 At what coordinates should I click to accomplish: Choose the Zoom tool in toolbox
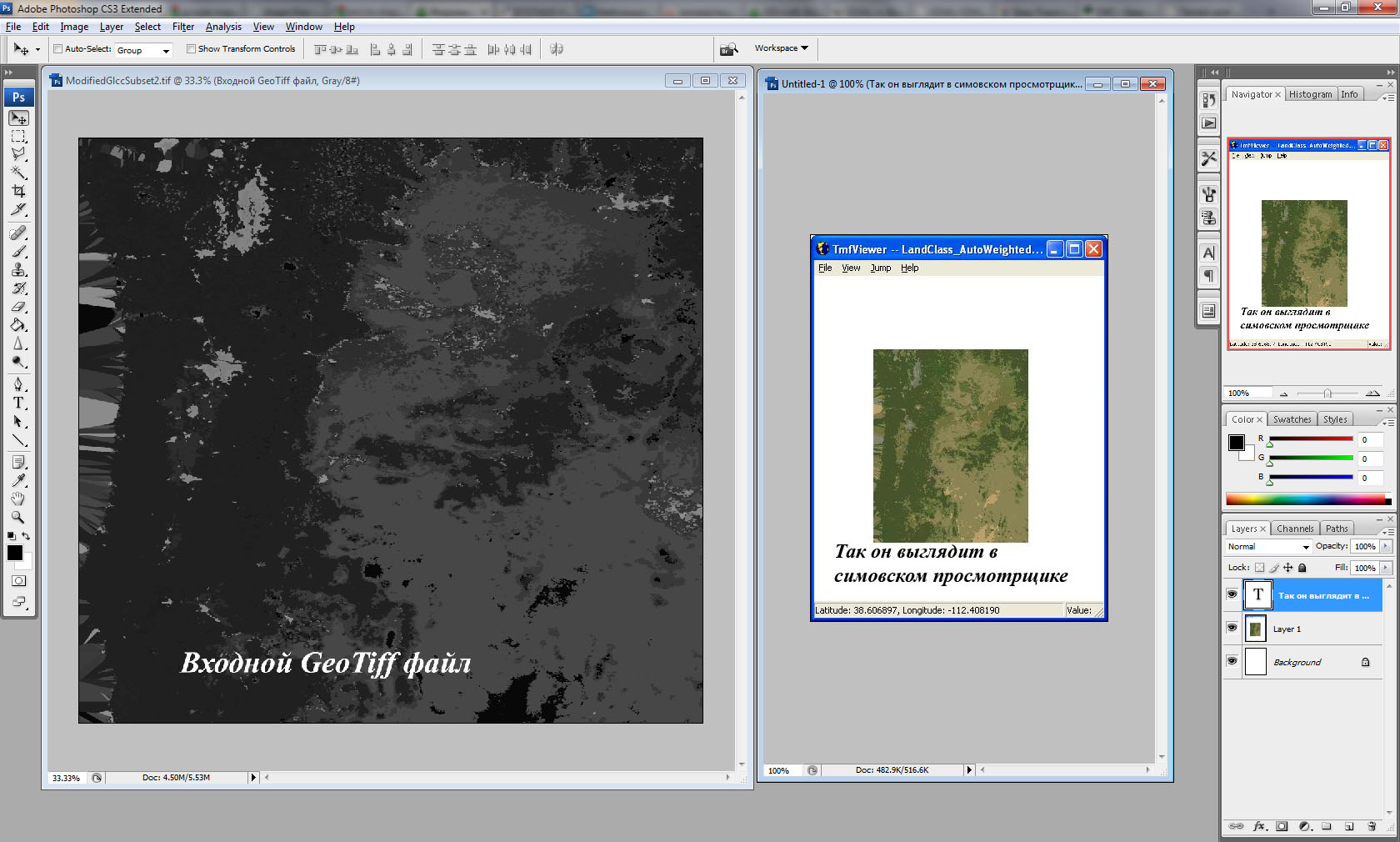click(x=18, y=517)
